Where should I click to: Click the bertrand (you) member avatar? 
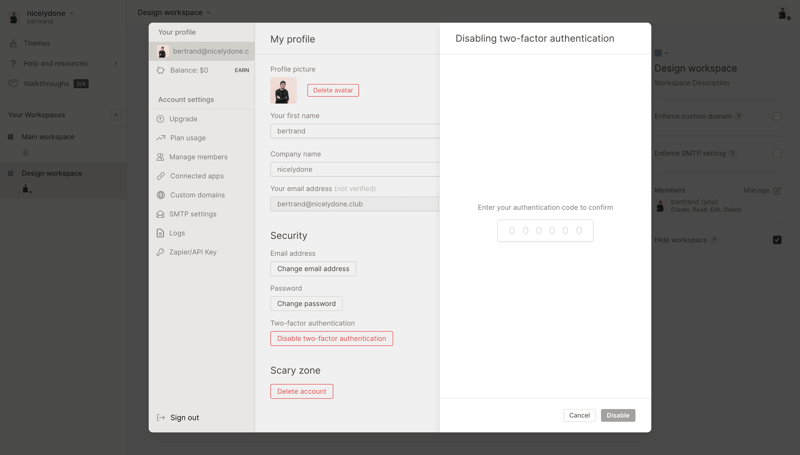tap(660, 206)
